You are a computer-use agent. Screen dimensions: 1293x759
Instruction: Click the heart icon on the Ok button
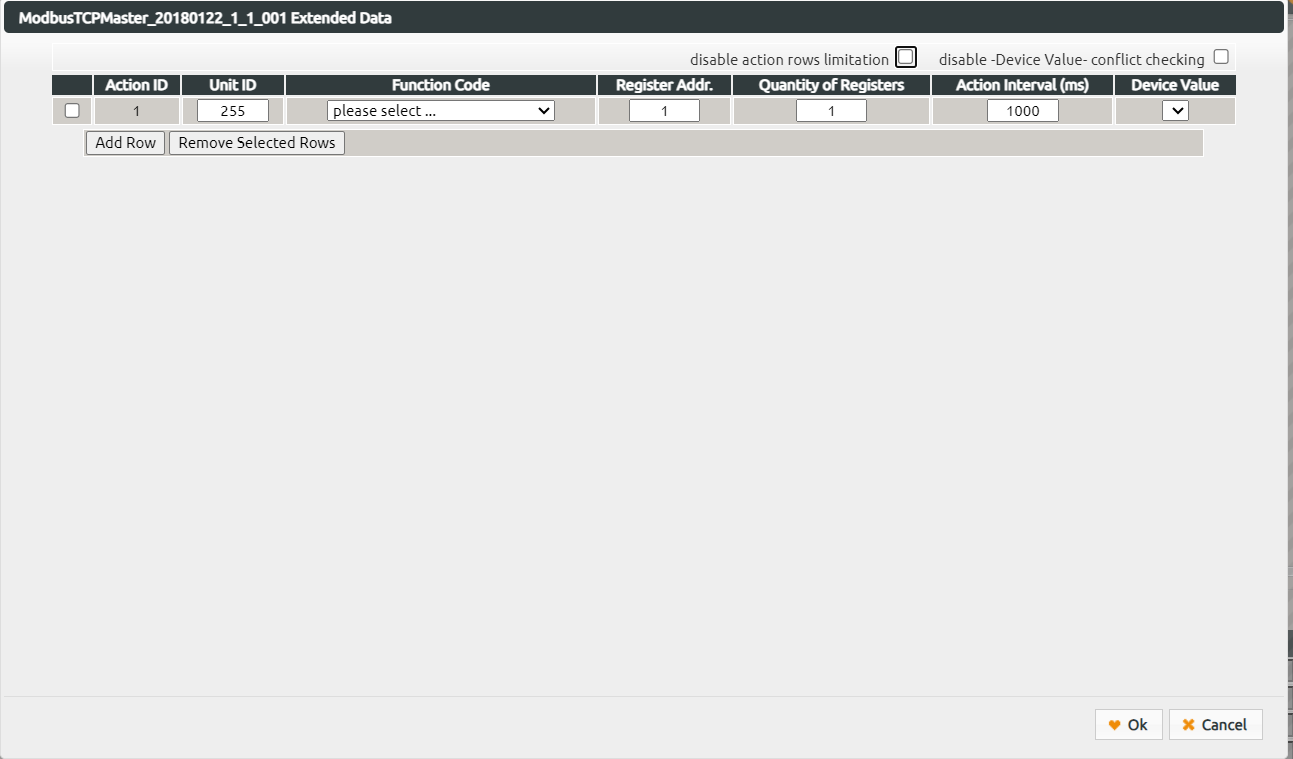click(1115, 724)
